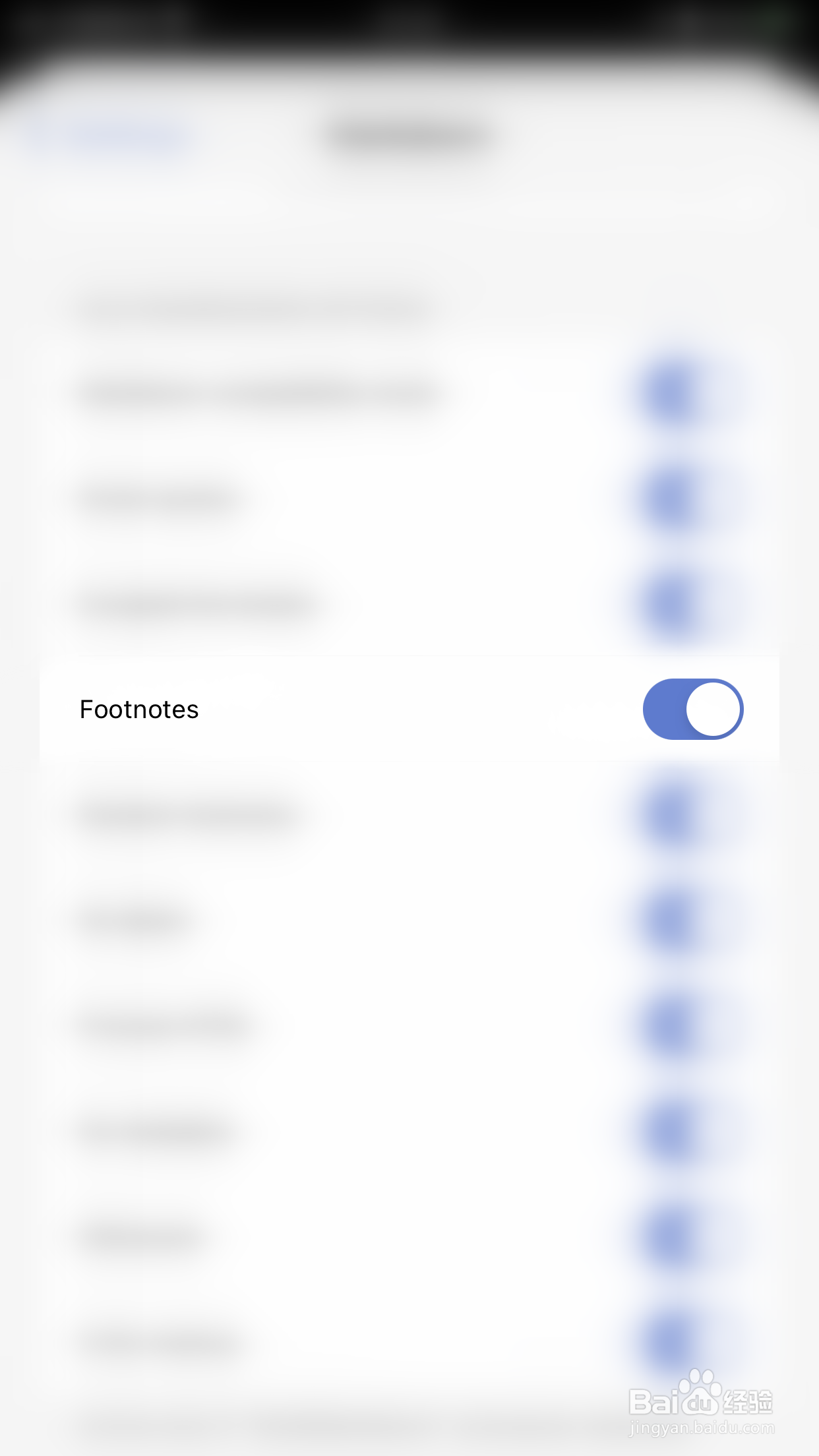This screenshot has height=1456, width=819.
Task: Tap the blurred page title in header
Action: tap(409, 137)
